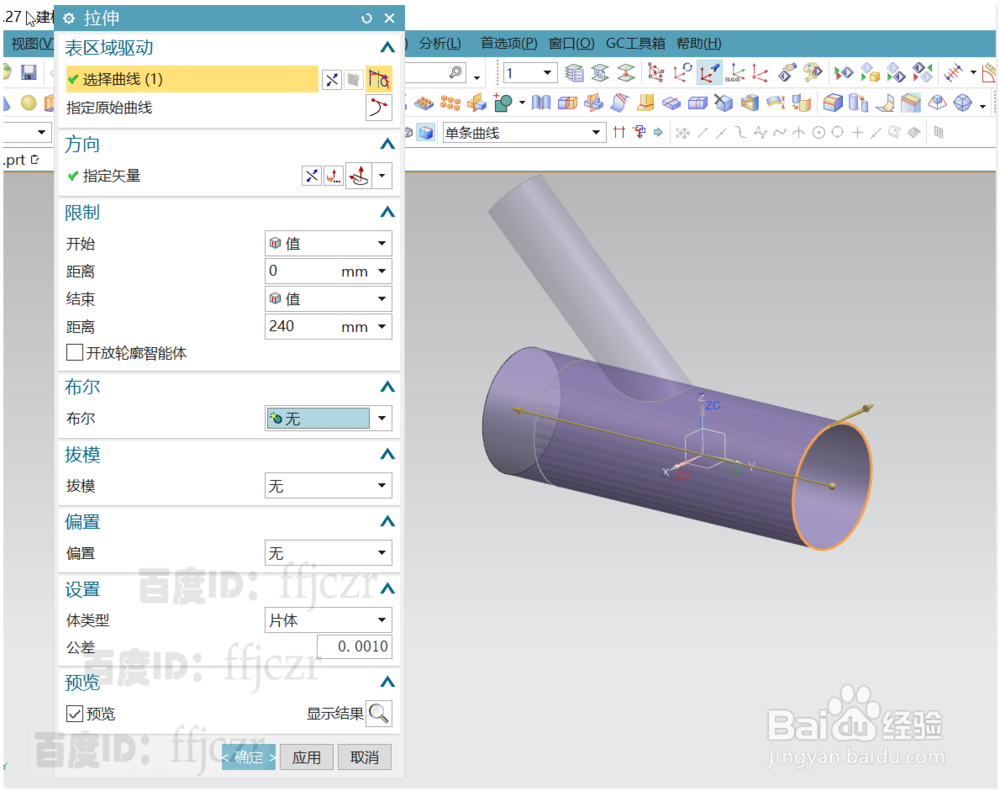
Task: Click the 取消 button
Action: coord(365,757)
